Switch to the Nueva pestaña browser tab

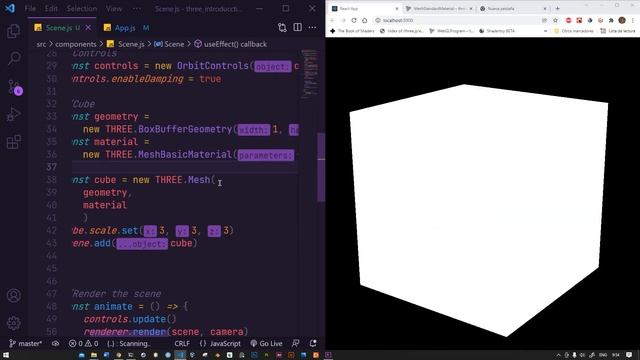click(513, 9)
